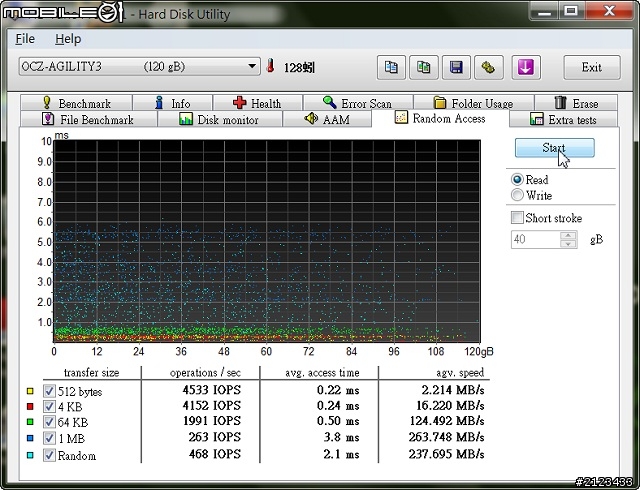Viewport: 640px width, 490px height.
Task: Click the 128 temperature reading
Action: point(299,67)
